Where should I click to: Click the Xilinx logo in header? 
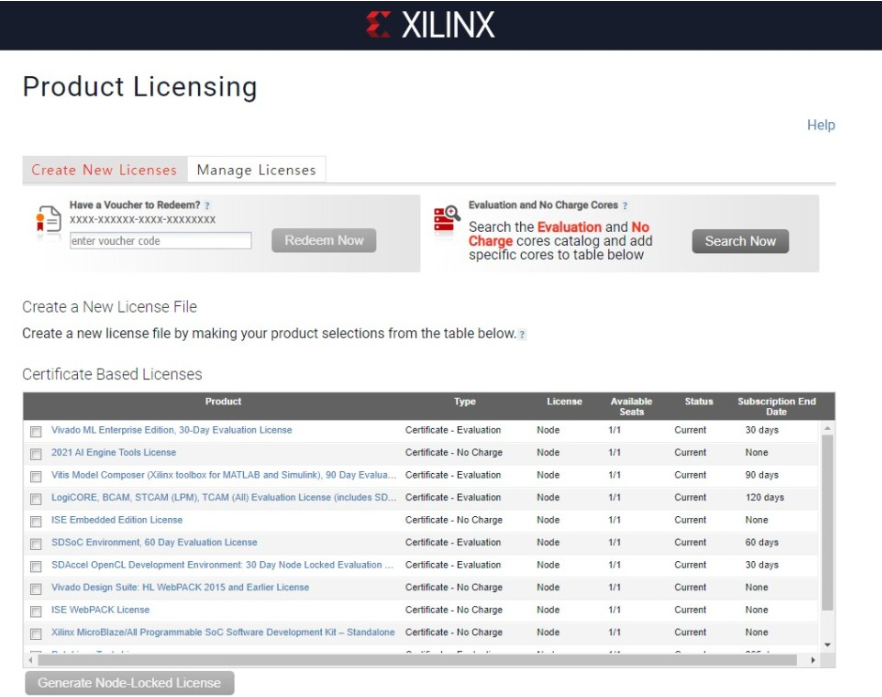tap(430, 25)
